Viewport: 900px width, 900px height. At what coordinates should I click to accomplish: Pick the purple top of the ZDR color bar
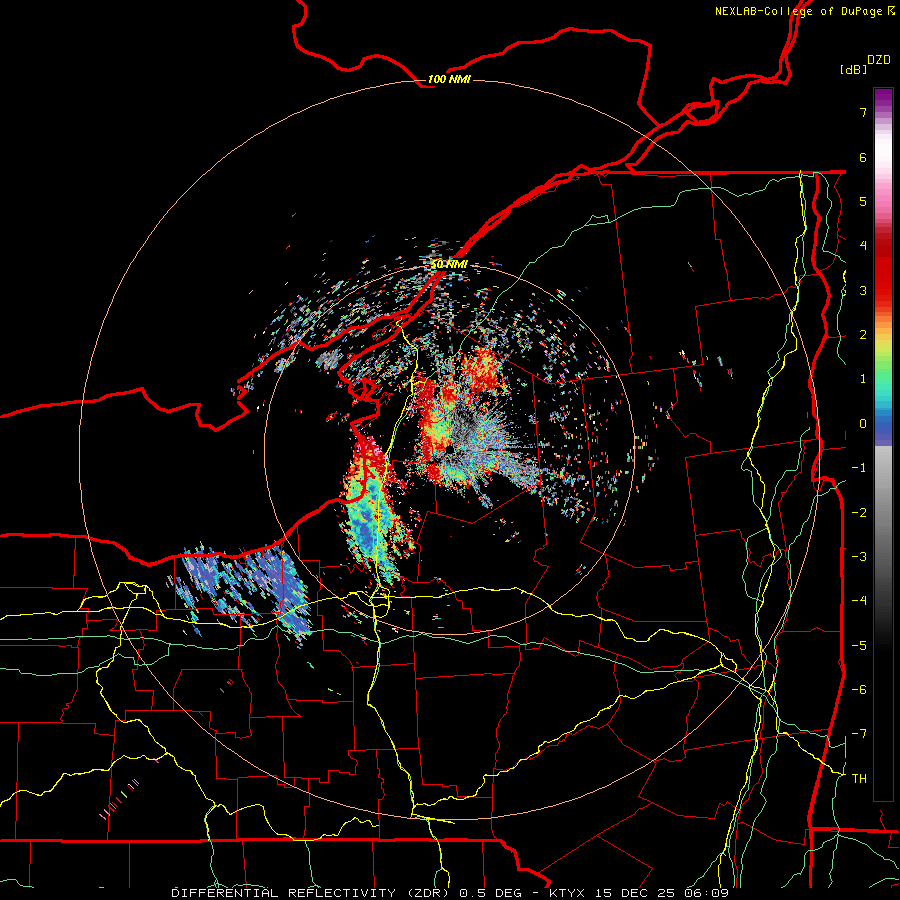click(x=883, y=95)
